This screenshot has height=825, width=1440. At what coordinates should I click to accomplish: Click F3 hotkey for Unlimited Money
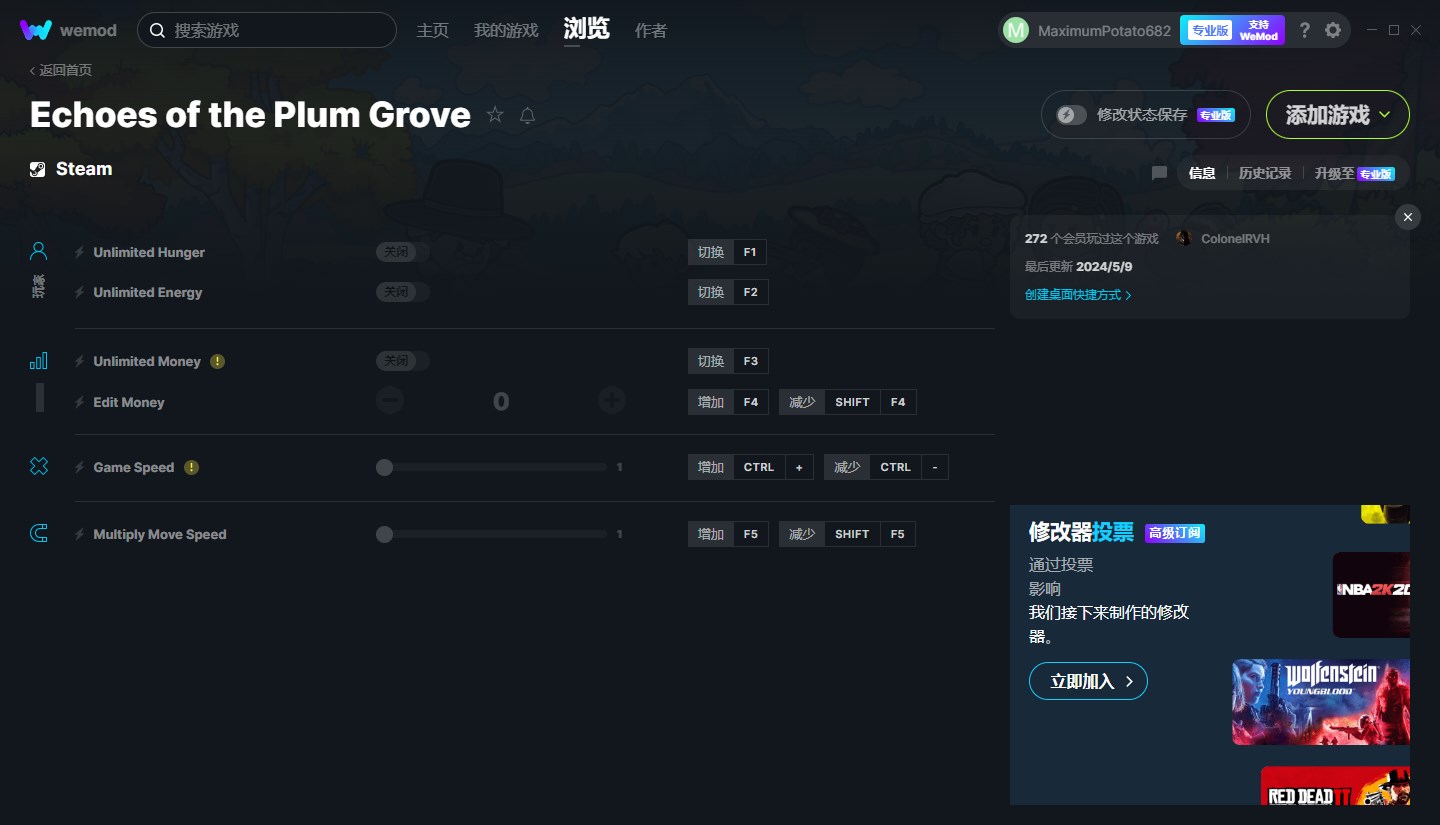click(750, 361)
